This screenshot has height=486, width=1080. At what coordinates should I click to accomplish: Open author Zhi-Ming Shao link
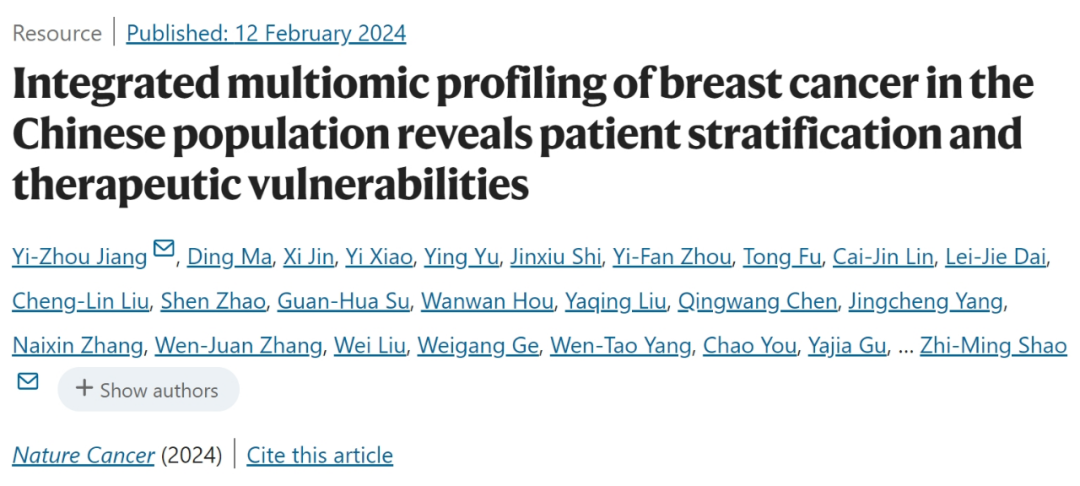click(994, 346)
